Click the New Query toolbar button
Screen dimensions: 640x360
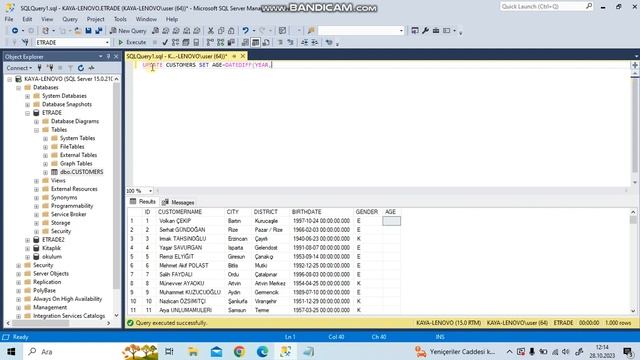[x=128, y=31]
